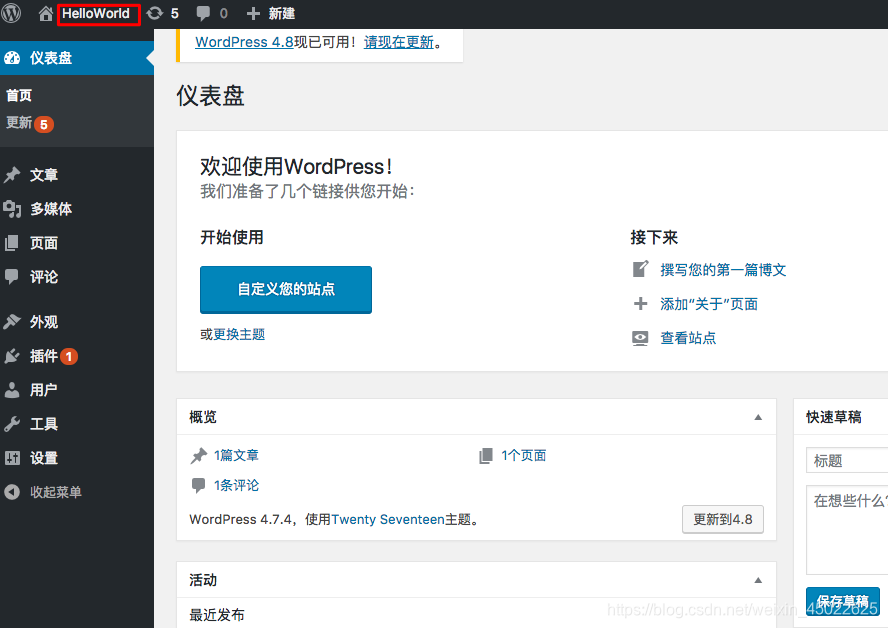Click the 请现在更新 update now link
The width and height of the screenshot is (888, 628).
point(399,42)
